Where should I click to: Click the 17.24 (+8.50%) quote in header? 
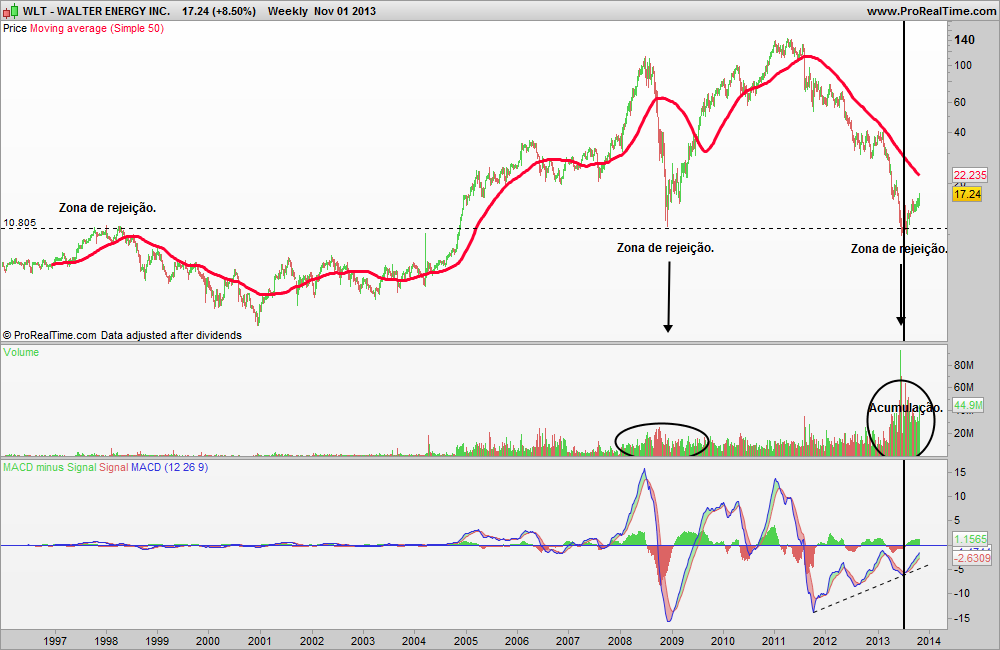[219, 11]
